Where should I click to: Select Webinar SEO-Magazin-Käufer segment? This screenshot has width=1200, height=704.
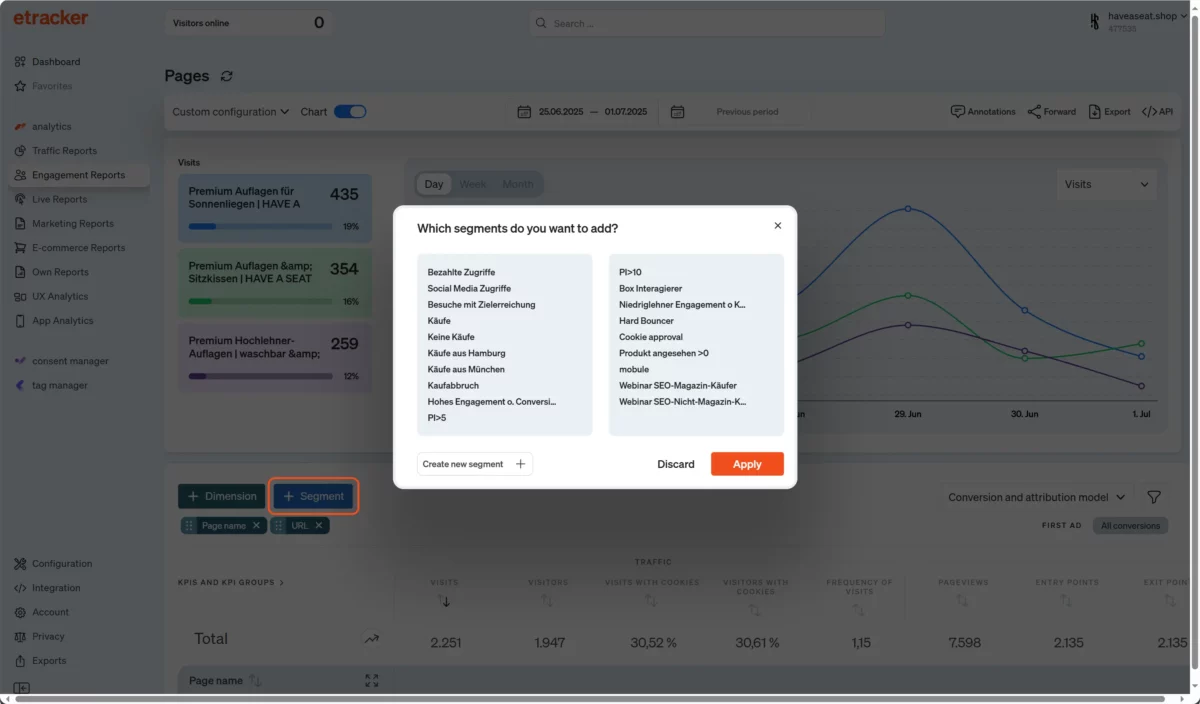pos(678,385)
